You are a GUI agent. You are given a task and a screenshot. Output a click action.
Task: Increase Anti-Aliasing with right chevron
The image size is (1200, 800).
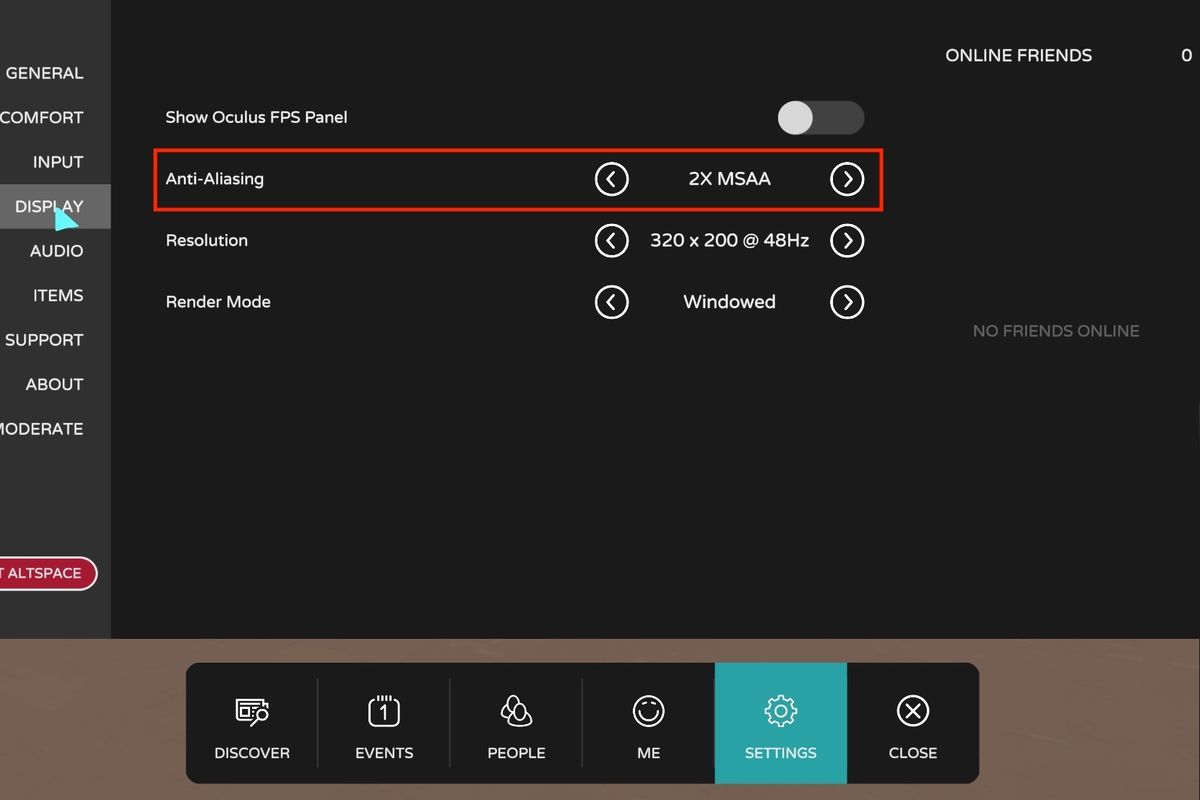click(x=847, y=179)
